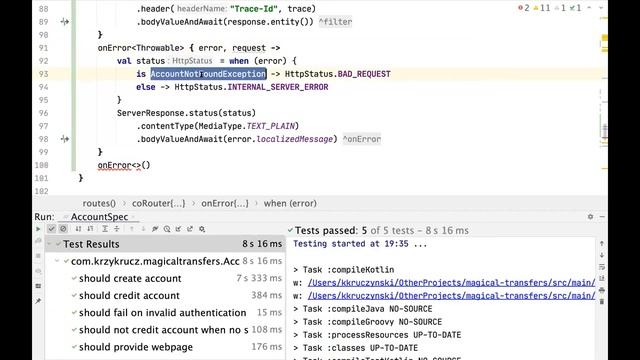Print the console output

pyautogui.click(x=602, y=290)
